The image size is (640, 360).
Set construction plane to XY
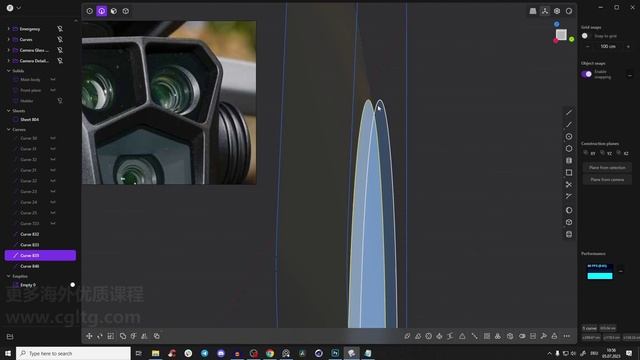[590, 153]
